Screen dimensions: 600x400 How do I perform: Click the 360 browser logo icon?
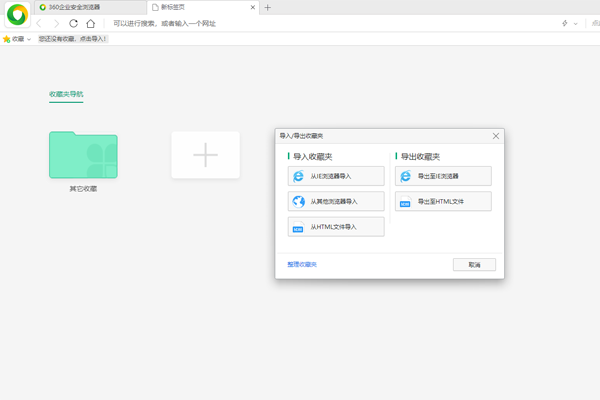tap(17, 15)
